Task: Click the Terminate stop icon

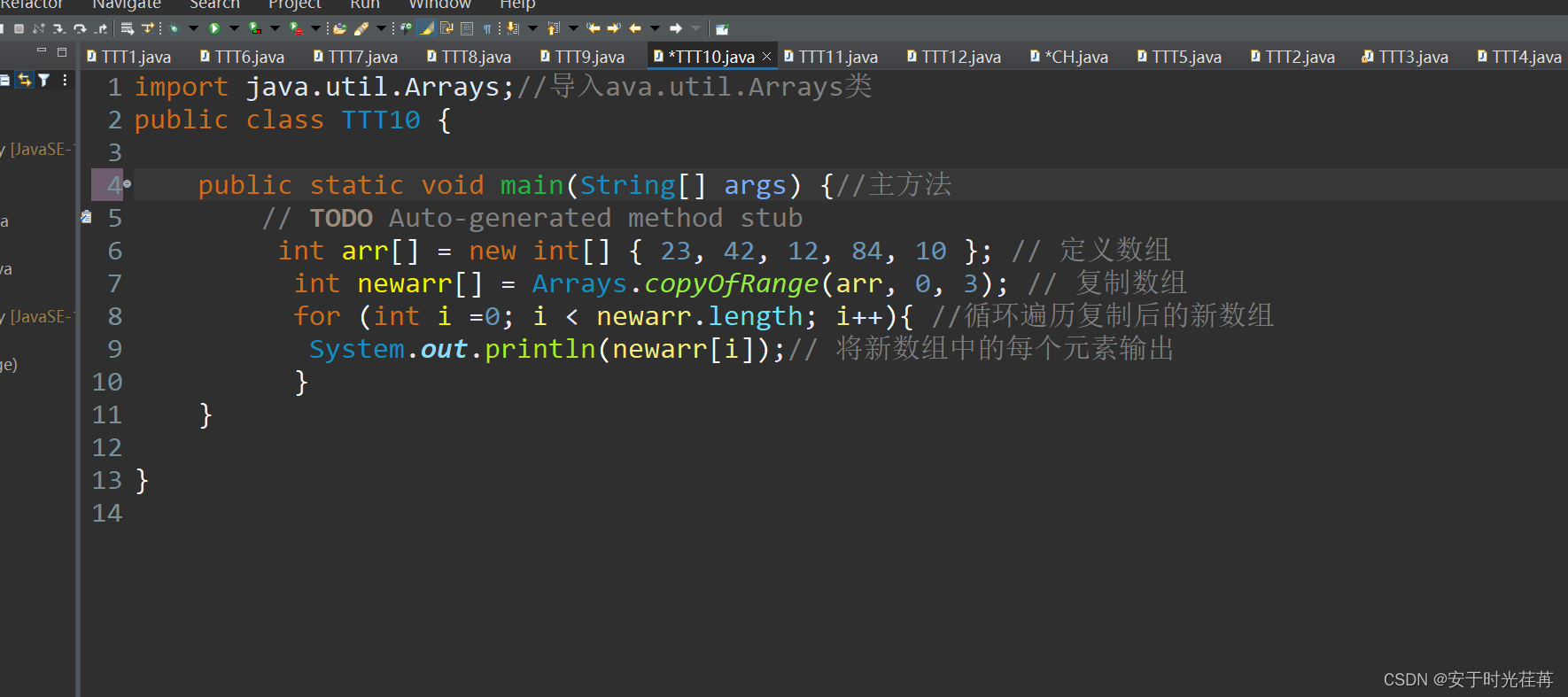Action: pos(19,28)
